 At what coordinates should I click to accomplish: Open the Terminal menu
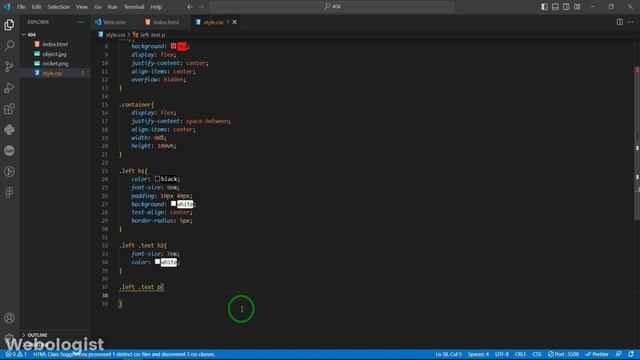(134, 7)
